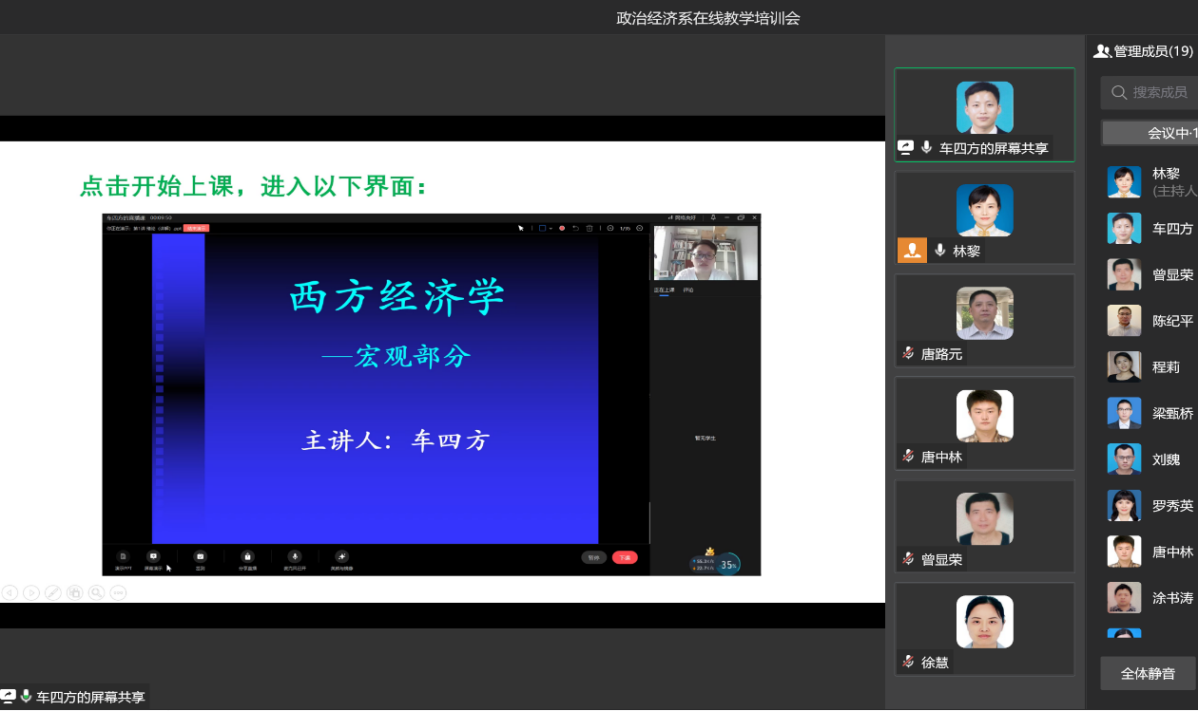Click the orange host badge beside 林黎

click(911, 251)
